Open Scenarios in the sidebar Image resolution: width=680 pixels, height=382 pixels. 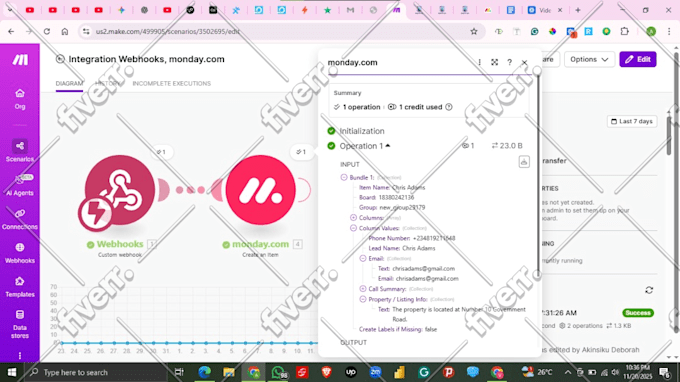[x=20, y=151]
